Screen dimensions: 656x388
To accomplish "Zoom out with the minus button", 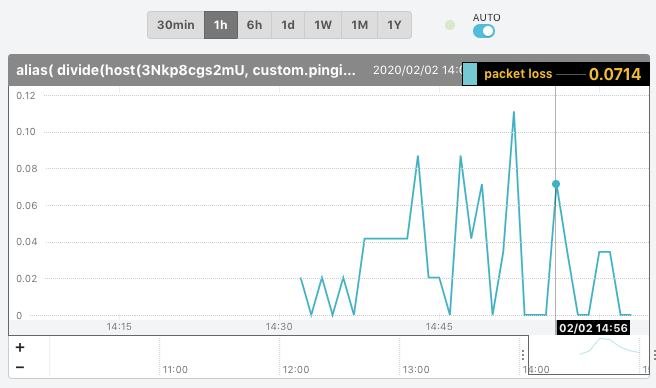I will point(20,367).
